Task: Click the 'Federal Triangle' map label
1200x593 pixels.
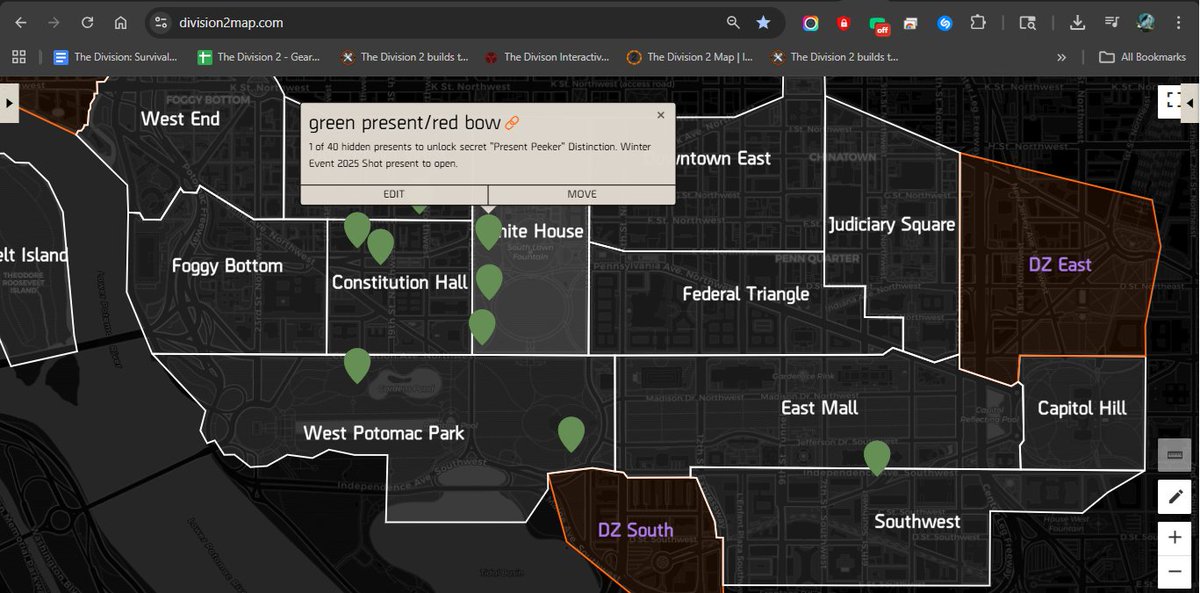Action: [x=746, y=294]
